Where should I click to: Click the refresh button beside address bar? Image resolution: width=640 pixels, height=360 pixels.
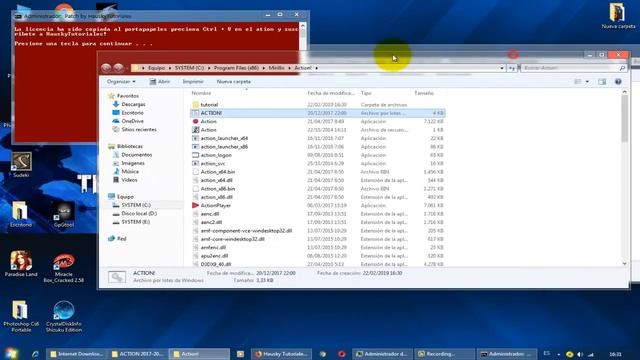coord(512,68)
